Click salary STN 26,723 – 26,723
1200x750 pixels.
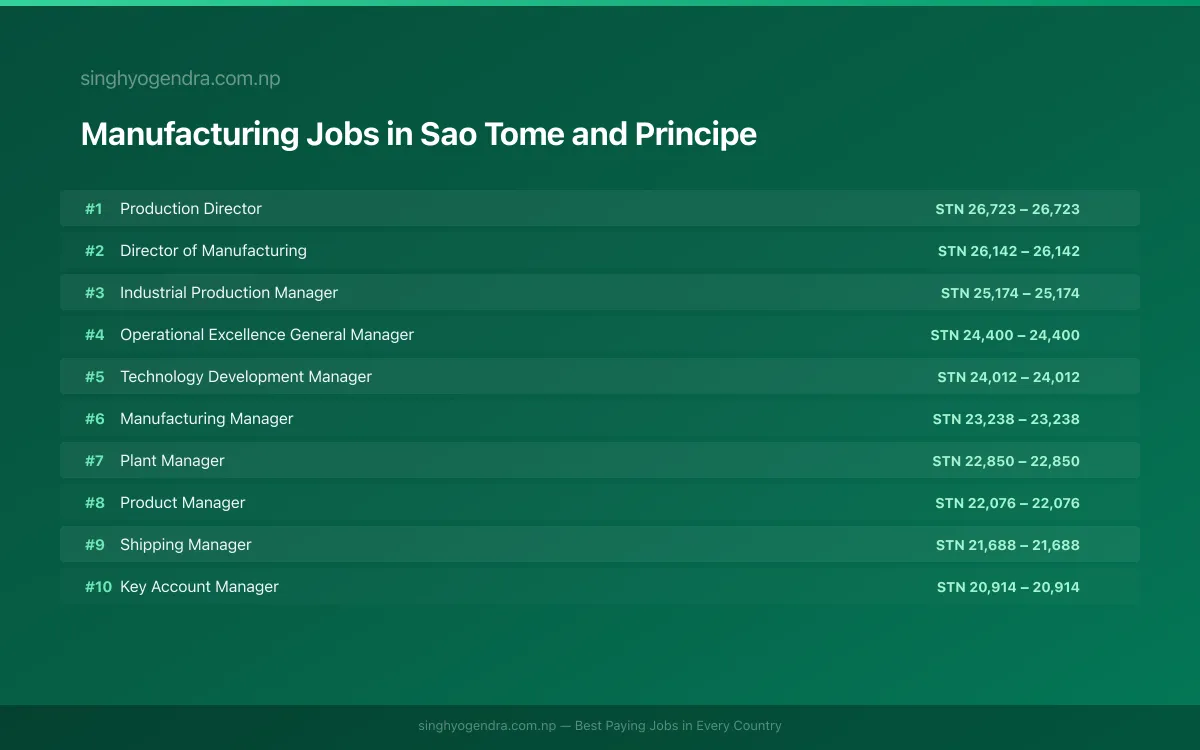coord(1008,209)
